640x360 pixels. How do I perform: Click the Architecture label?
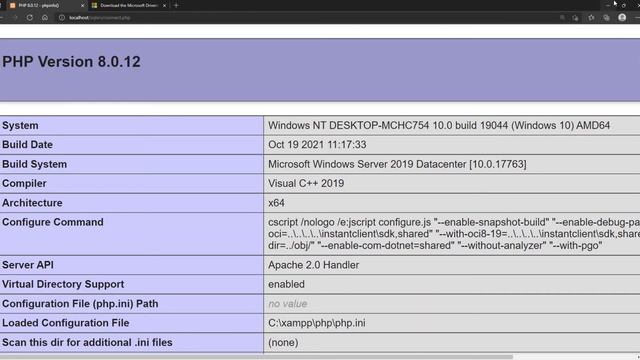[32, 203]
